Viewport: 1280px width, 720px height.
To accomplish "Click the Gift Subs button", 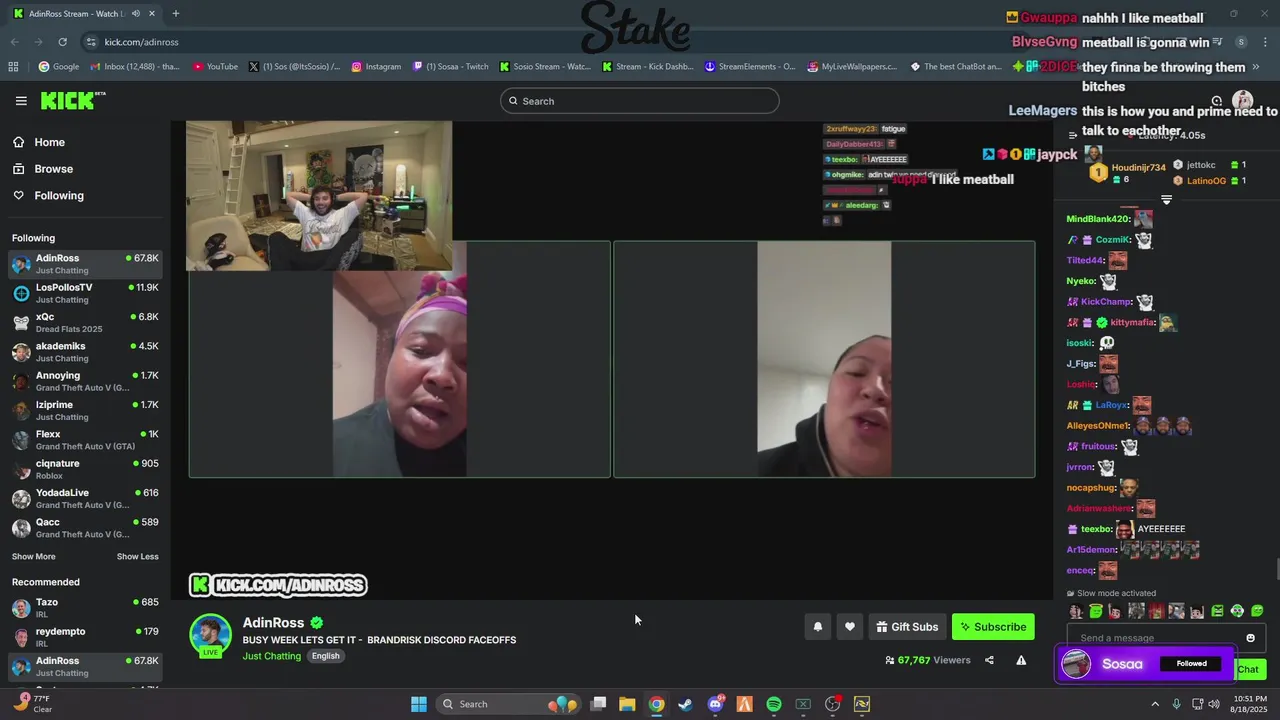I will (x=907, y=627).
